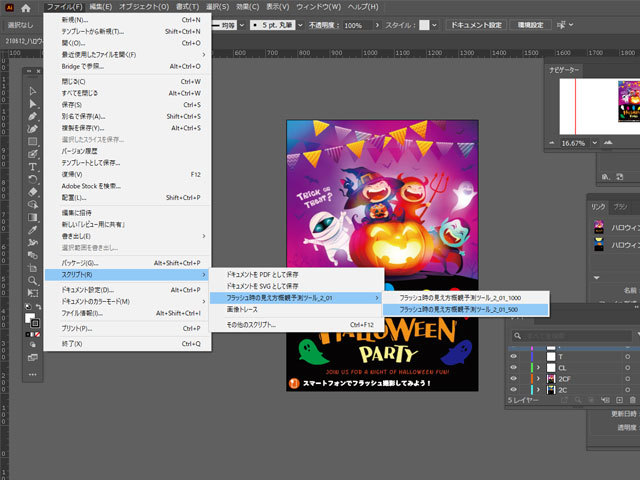Select 別名で保存(A)... menu entry

click(x=128, y=116)
